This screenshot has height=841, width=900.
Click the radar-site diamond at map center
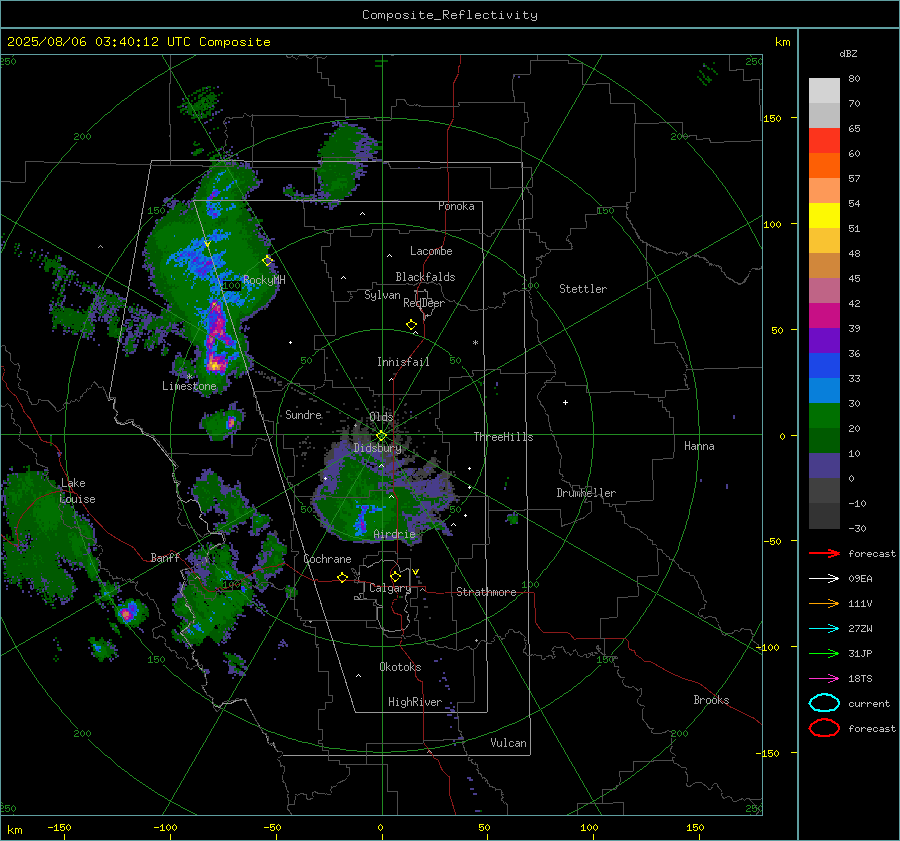pos(381,436)
